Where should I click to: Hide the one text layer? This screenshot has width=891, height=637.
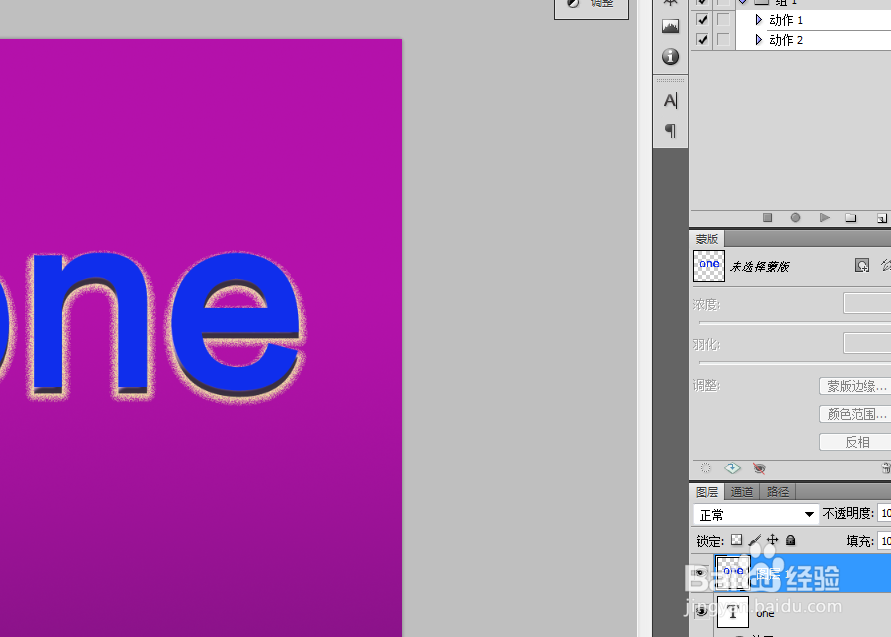[x=701, y=611]
